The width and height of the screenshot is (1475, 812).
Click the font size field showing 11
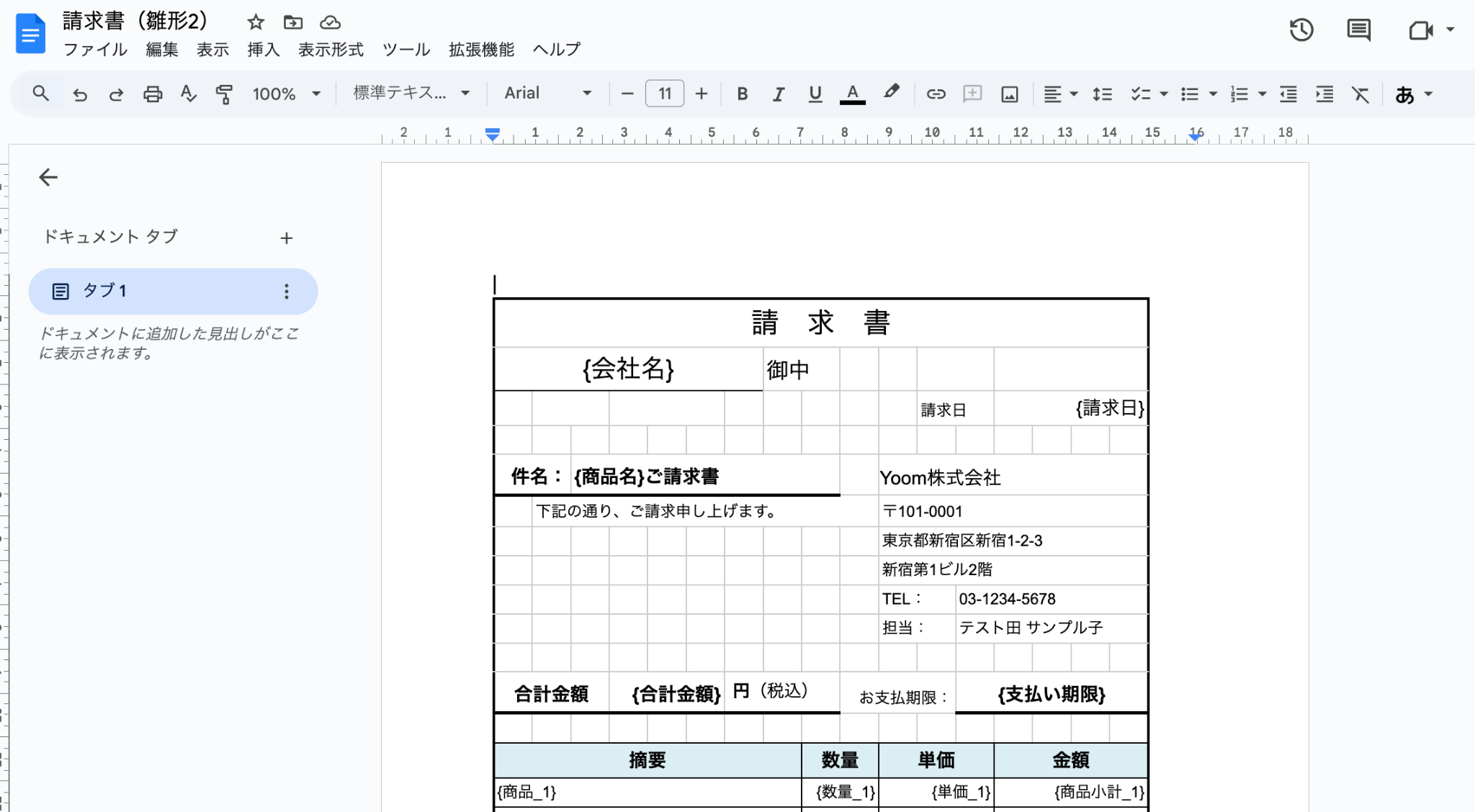pyautogui.click(x=665, y=94)
